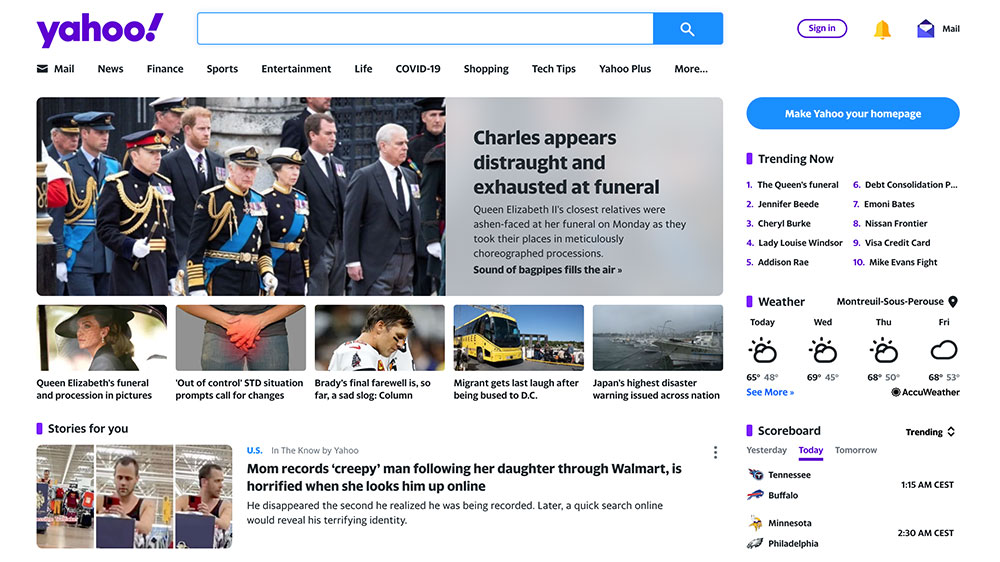Click the Yahoo logo
Viewport: 1000px width, 562px height.
point(100,30)
